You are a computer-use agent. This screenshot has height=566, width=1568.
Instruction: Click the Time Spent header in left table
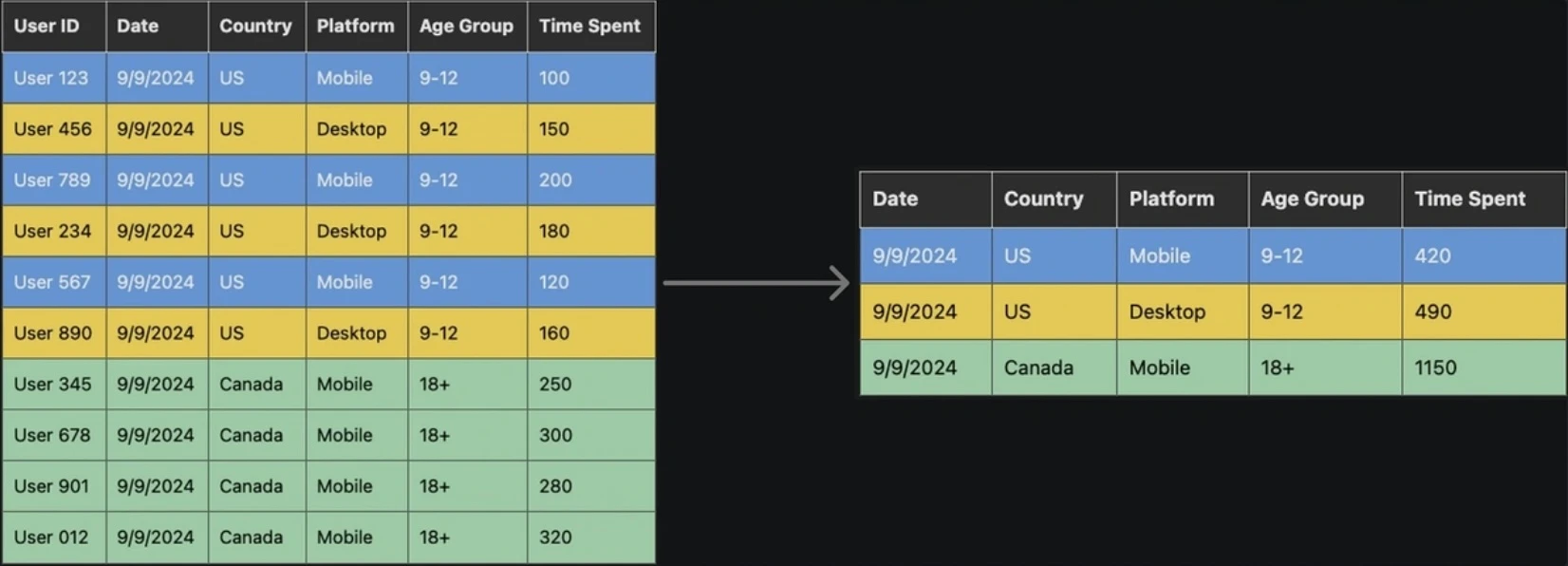(x=589, y=27)
